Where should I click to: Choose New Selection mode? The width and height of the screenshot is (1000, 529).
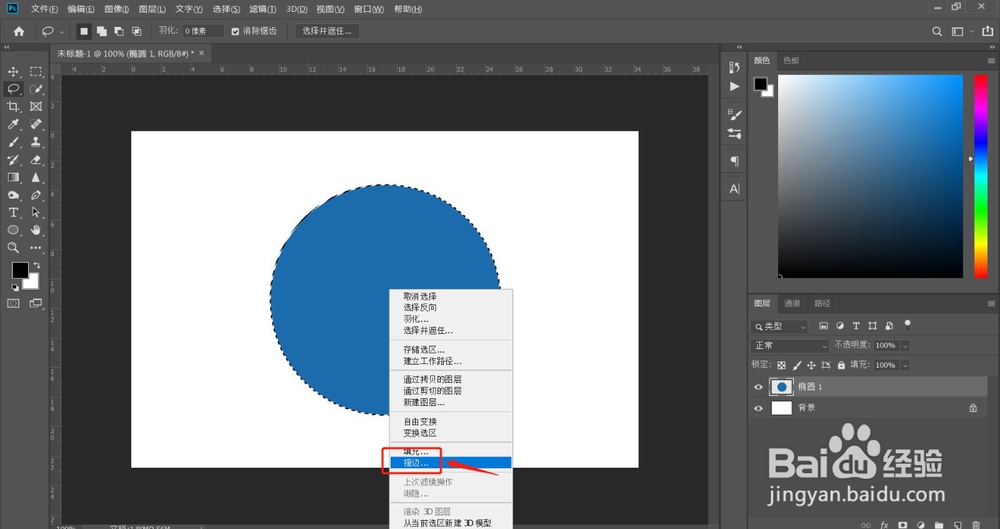point(84,31)
